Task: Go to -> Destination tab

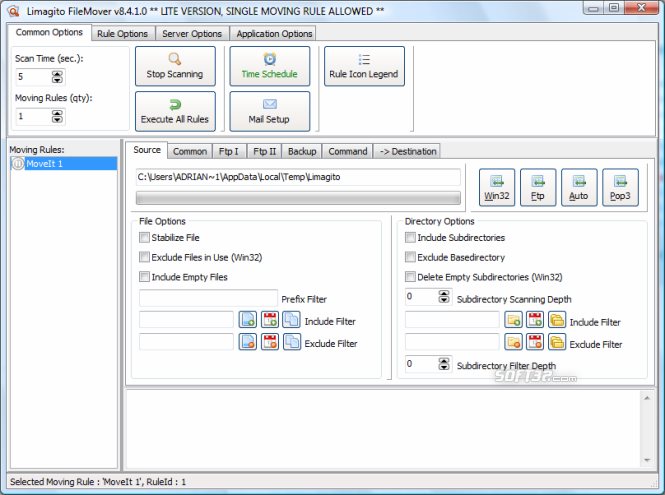Action: click(x=408, y=151)
